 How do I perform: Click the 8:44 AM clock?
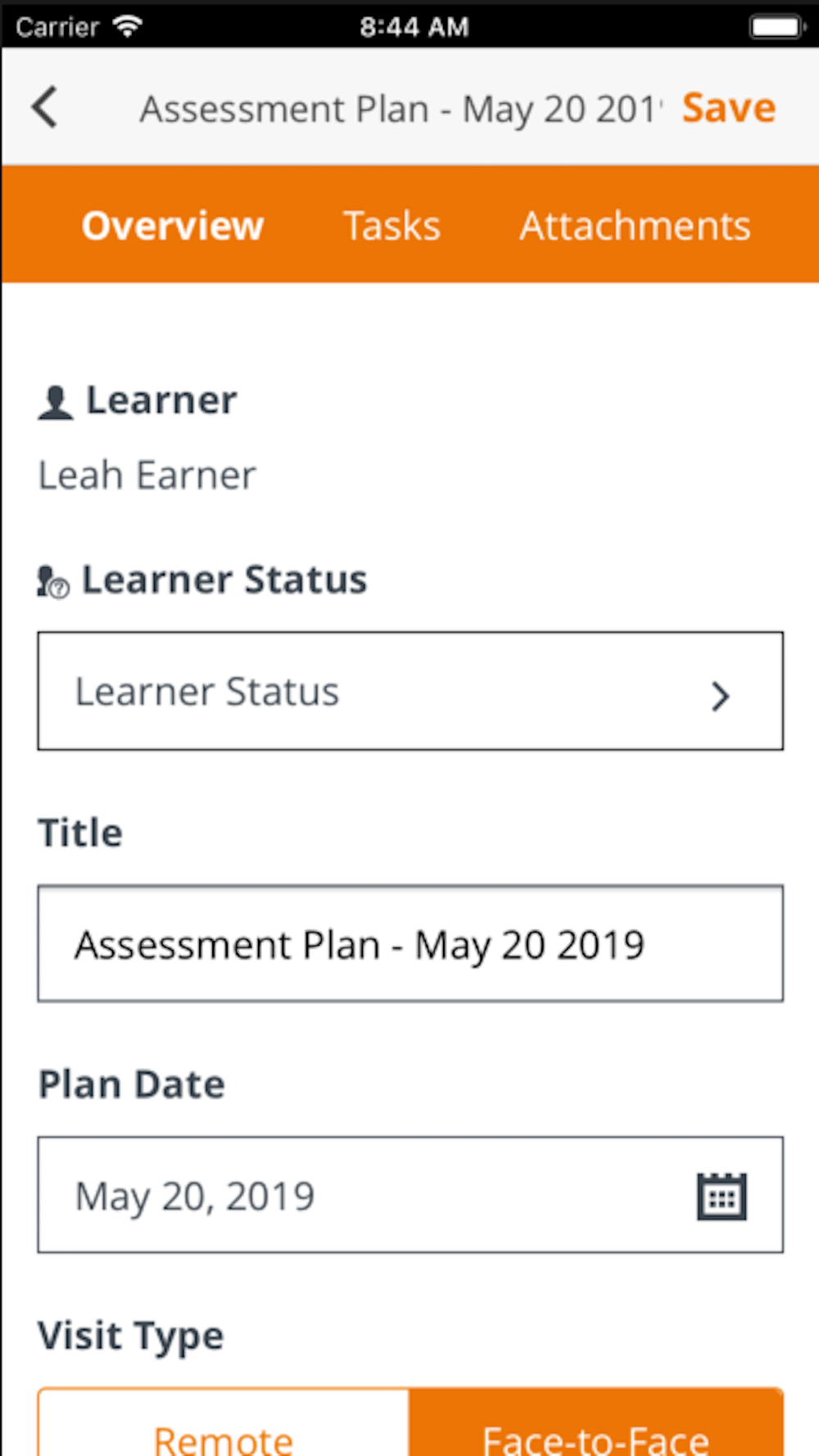pos(414,27)
